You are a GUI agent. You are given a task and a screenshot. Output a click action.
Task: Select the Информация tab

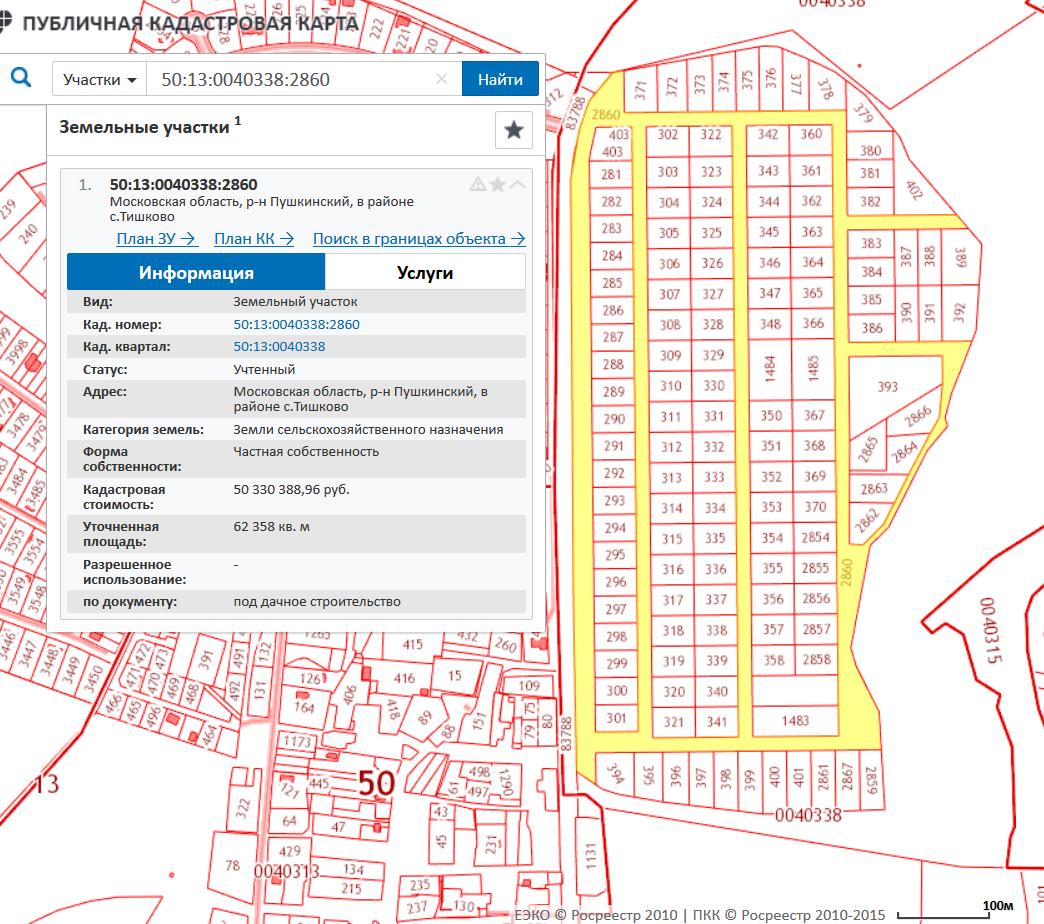(196, 272)
